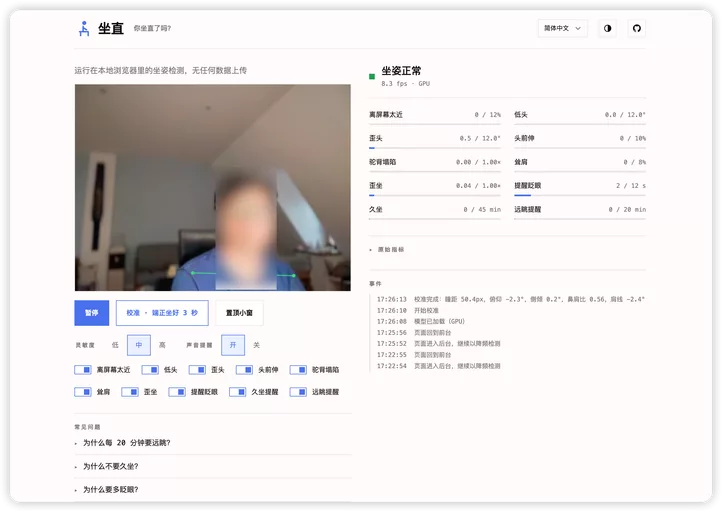Image resolution: width=722 pixels, height=512 pixels.
Task: Open the GitHub repository icon
Action: (636, 28)
